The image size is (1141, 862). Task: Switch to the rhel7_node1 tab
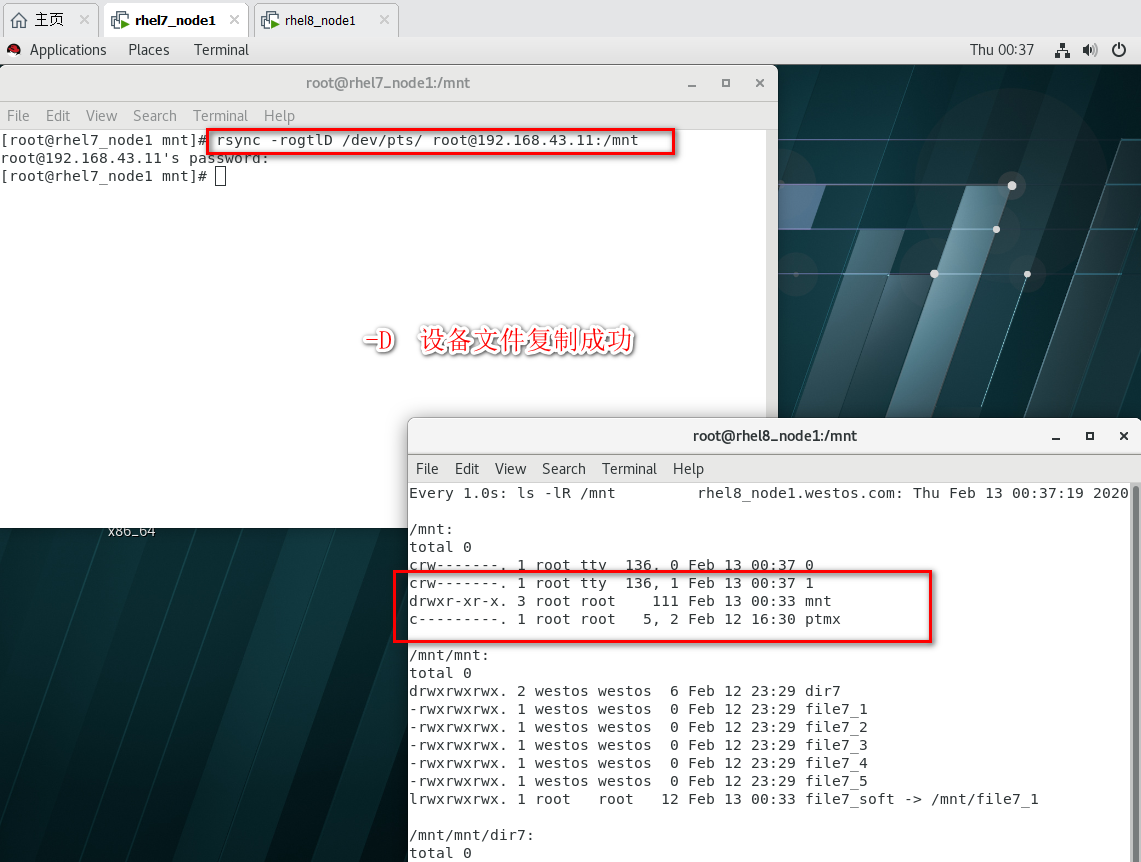[x=175, y=20]
